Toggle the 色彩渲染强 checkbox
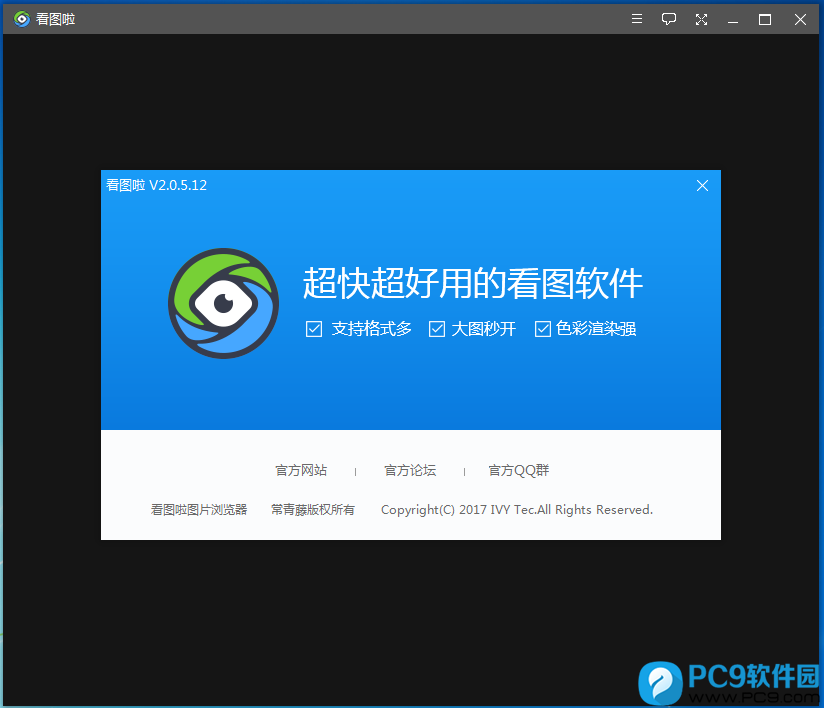 pyautogui.click(x=542, y=329)
